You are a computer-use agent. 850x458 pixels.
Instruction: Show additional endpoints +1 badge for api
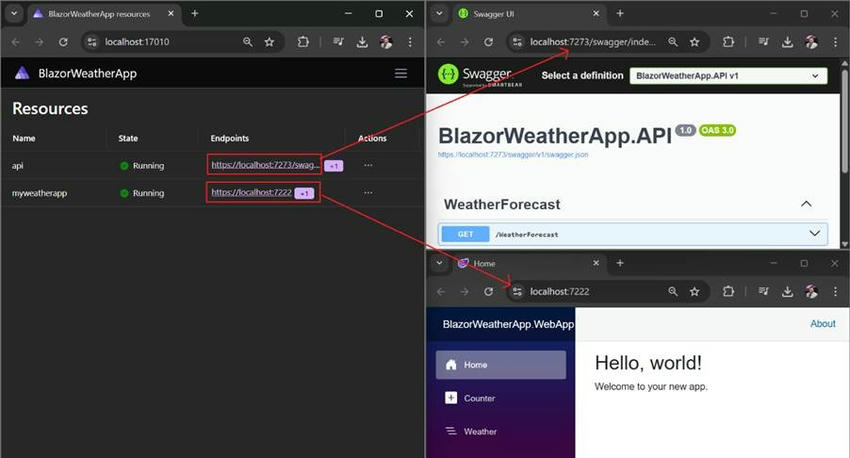tap(334, 166)
